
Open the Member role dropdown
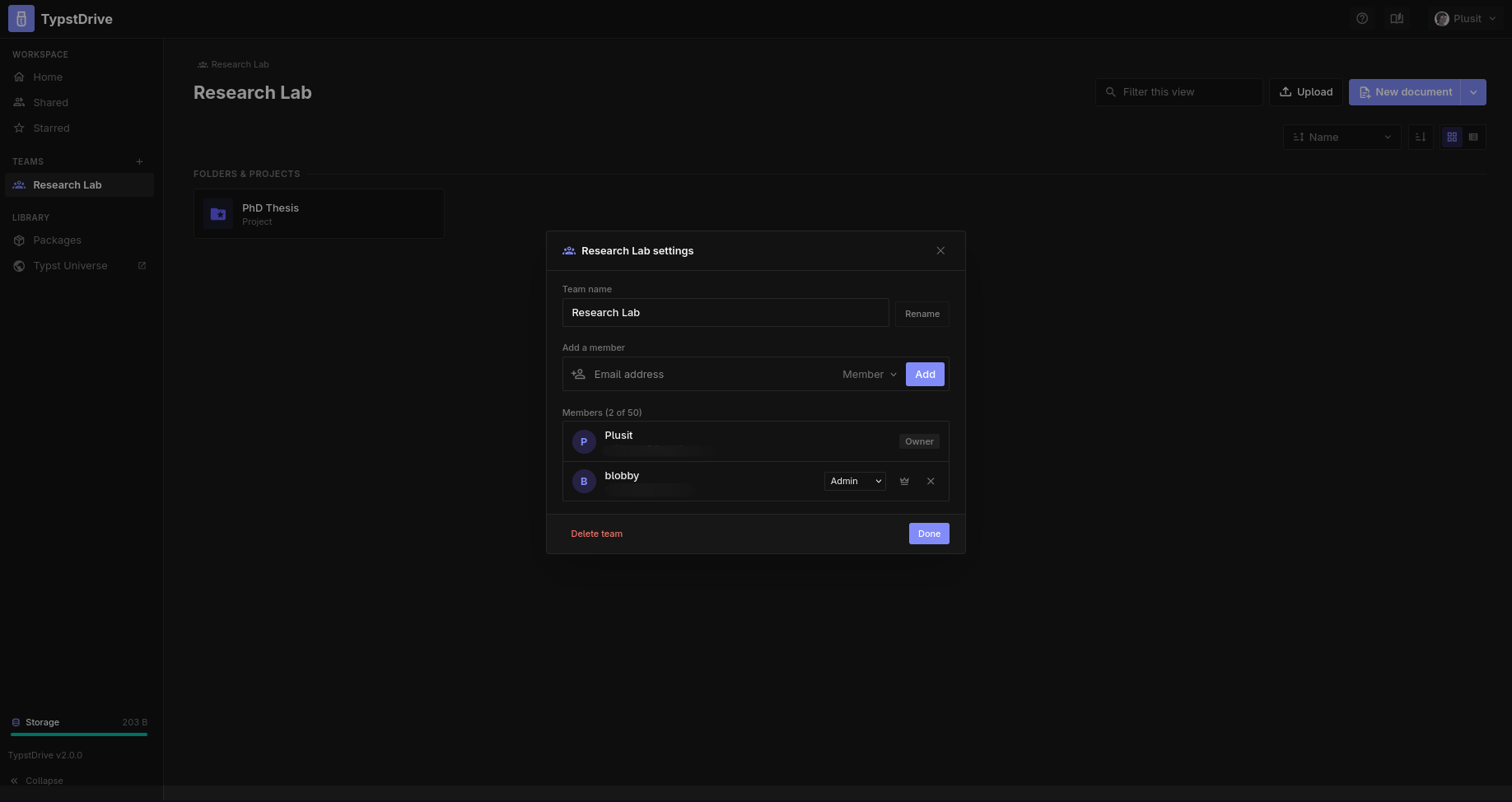(x=870, y=374)
